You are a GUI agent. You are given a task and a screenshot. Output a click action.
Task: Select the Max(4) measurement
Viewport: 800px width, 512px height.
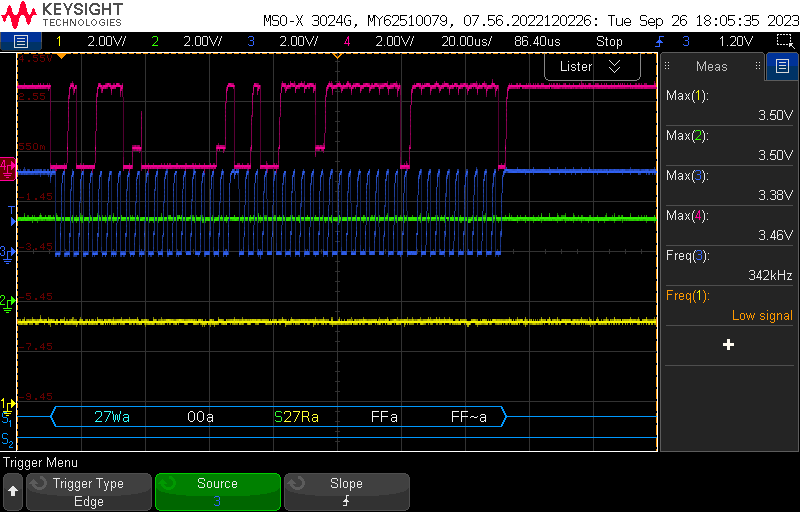click(x=729, y=225)
